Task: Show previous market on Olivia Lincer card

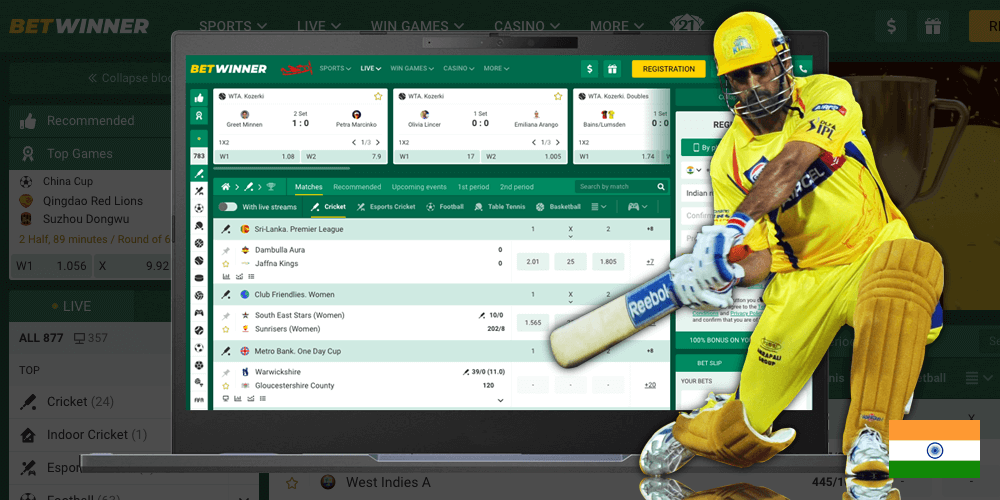Action: pos(534,142)
